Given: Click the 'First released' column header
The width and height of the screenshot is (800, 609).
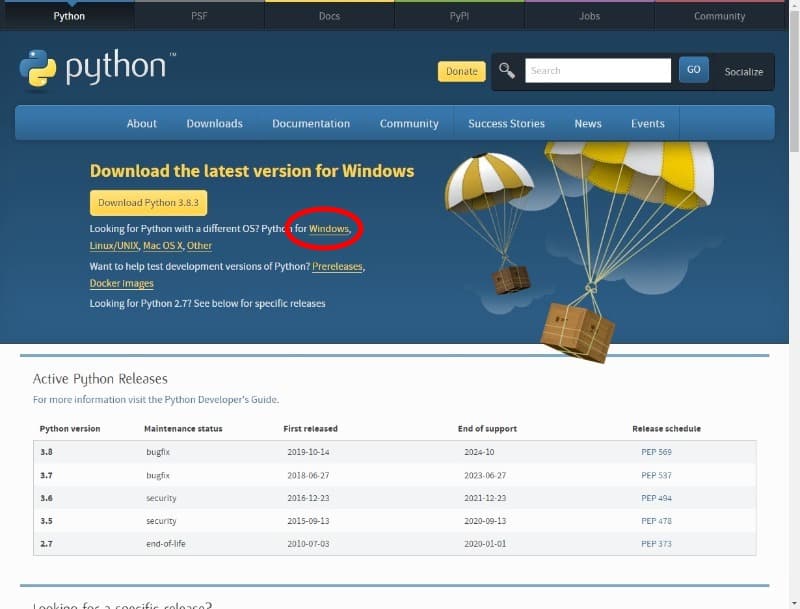Looking at the screenshot, I should 310,428.
